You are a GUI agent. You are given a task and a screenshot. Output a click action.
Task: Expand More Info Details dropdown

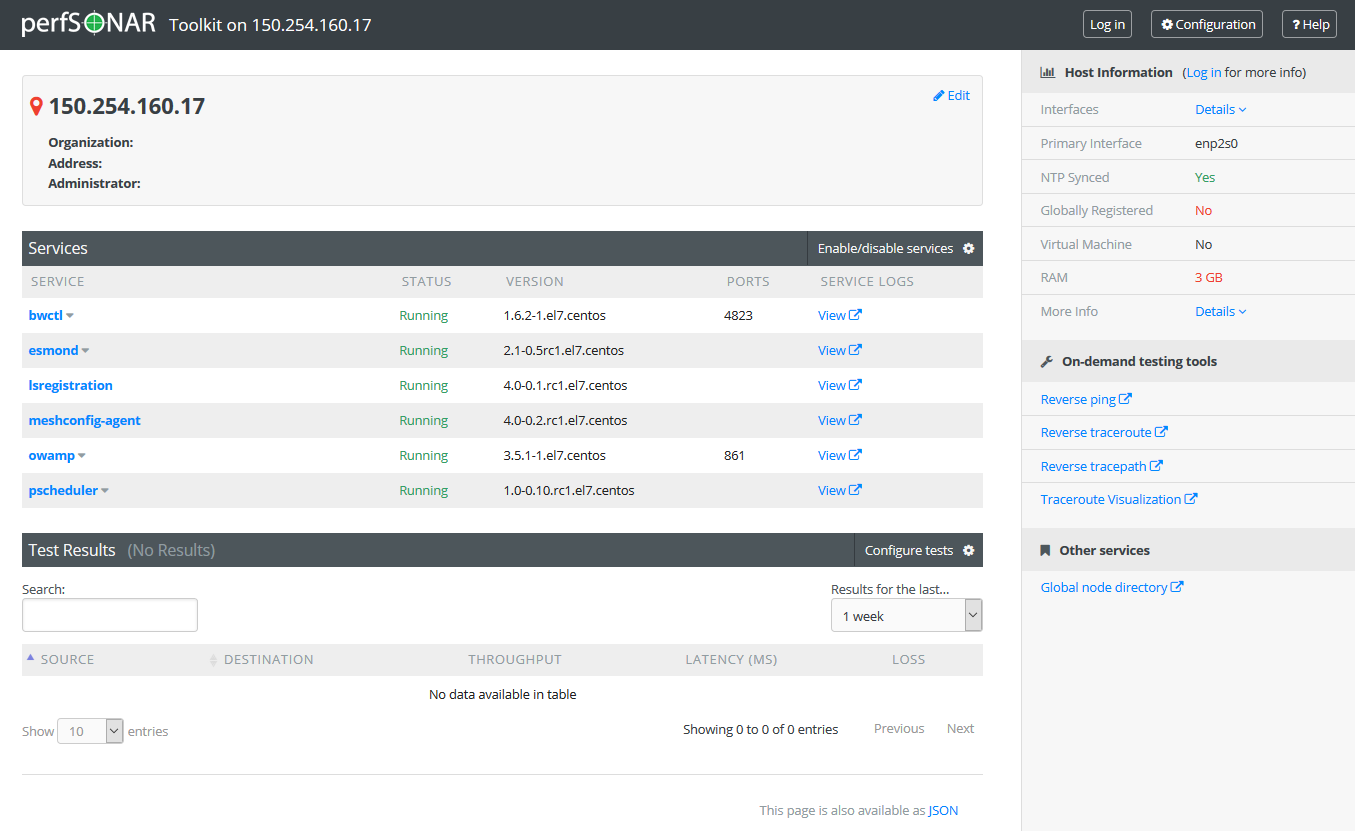[x=1221, y=311]
